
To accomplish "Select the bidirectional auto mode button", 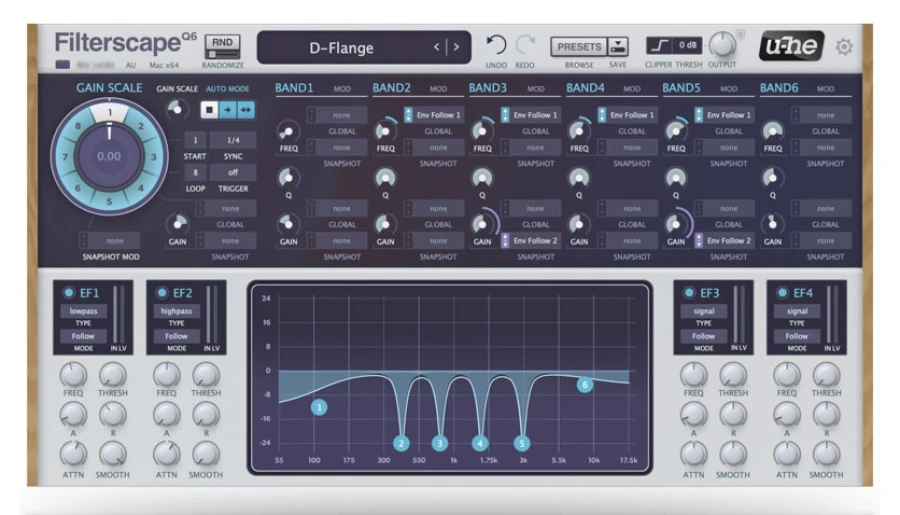I will 246,110.
